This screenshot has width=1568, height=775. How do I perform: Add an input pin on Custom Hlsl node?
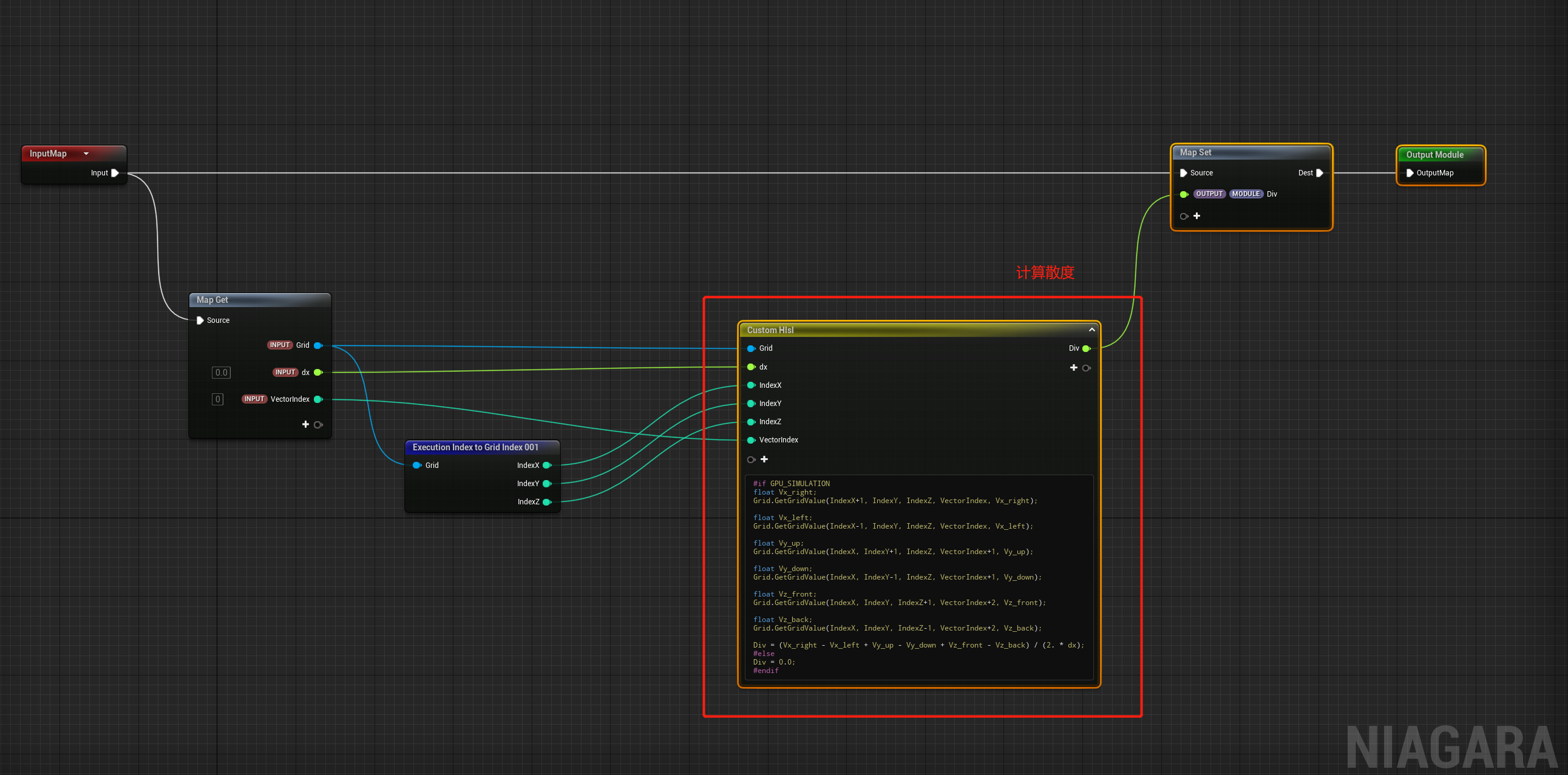pyautogui.click(x=764, y=459)
